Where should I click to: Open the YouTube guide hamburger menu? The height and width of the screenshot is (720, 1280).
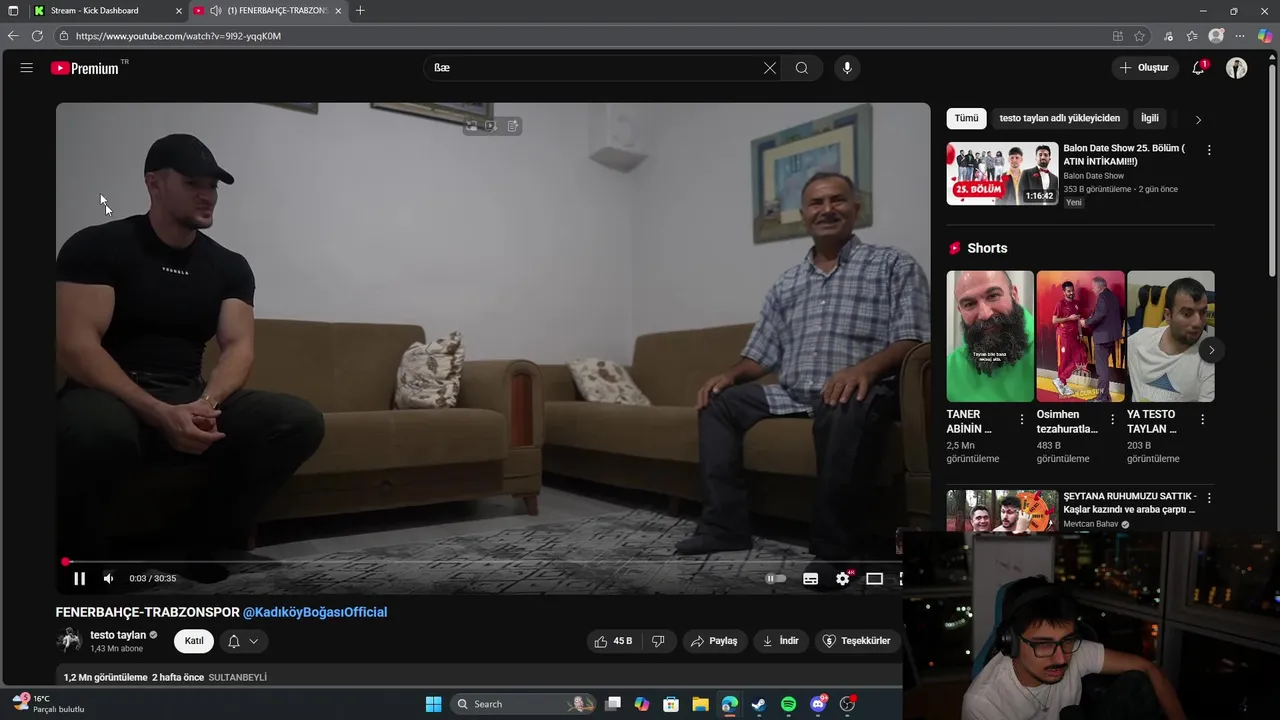(x=26, y=68)
